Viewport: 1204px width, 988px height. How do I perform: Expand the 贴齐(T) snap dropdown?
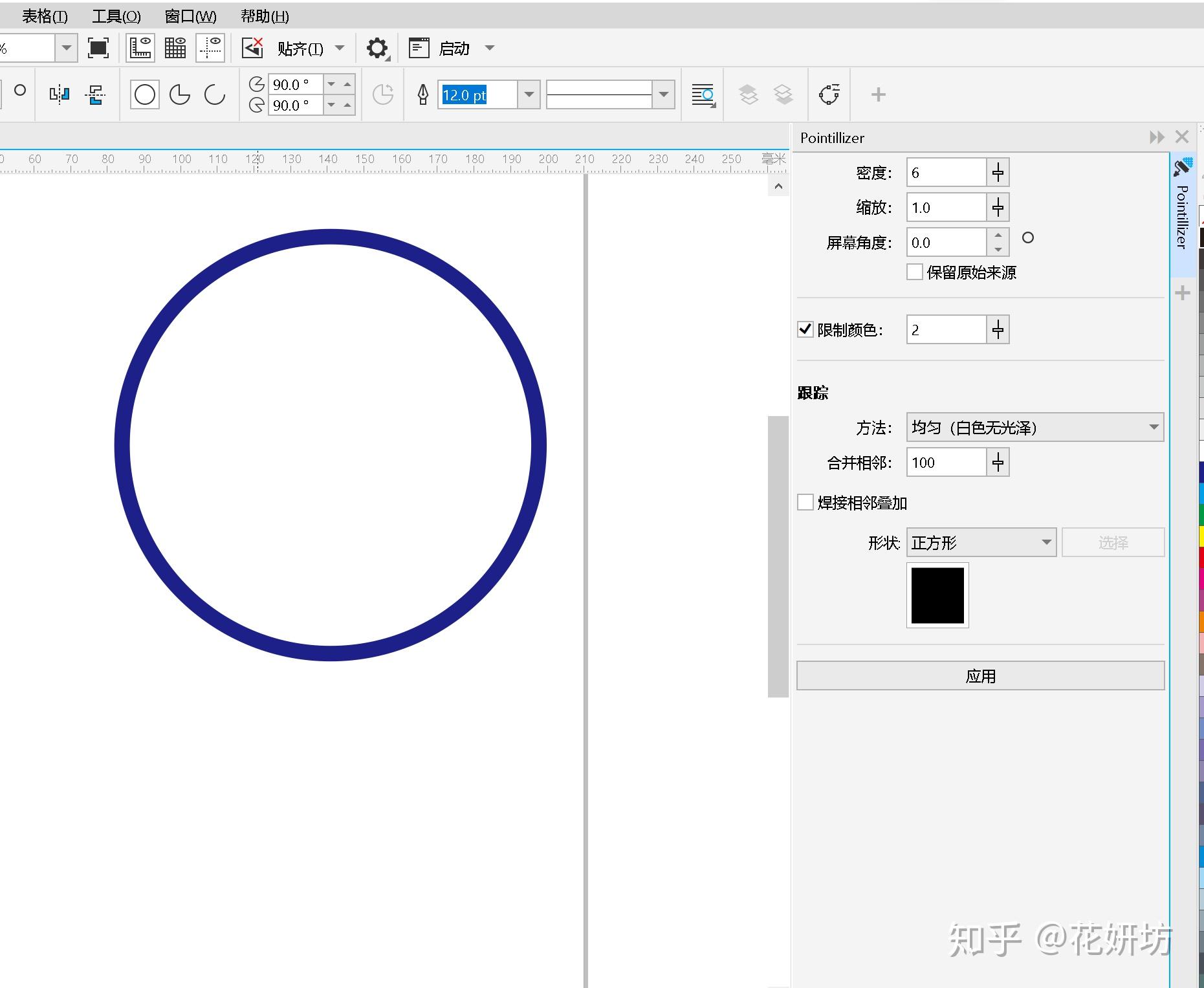point(340,48)
